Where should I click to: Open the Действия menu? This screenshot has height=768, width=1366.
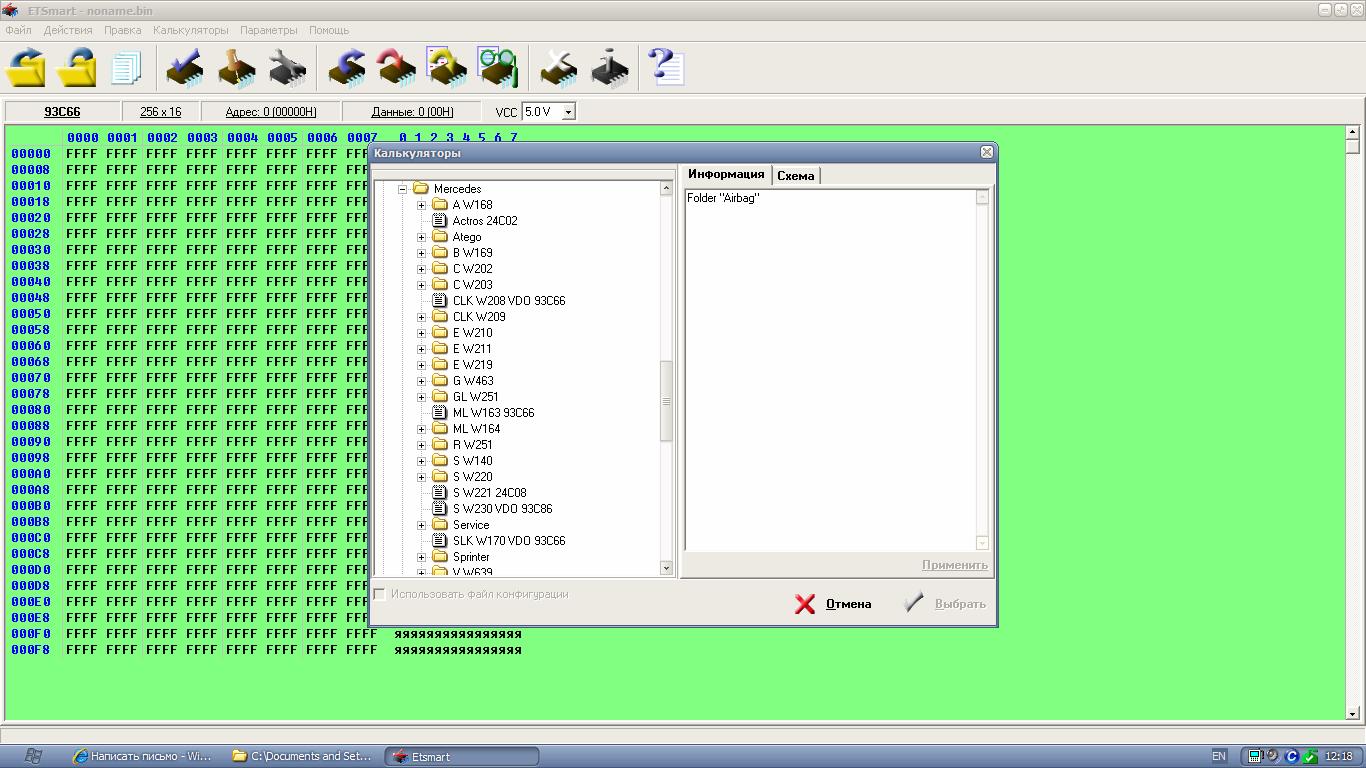click(68, 30)
